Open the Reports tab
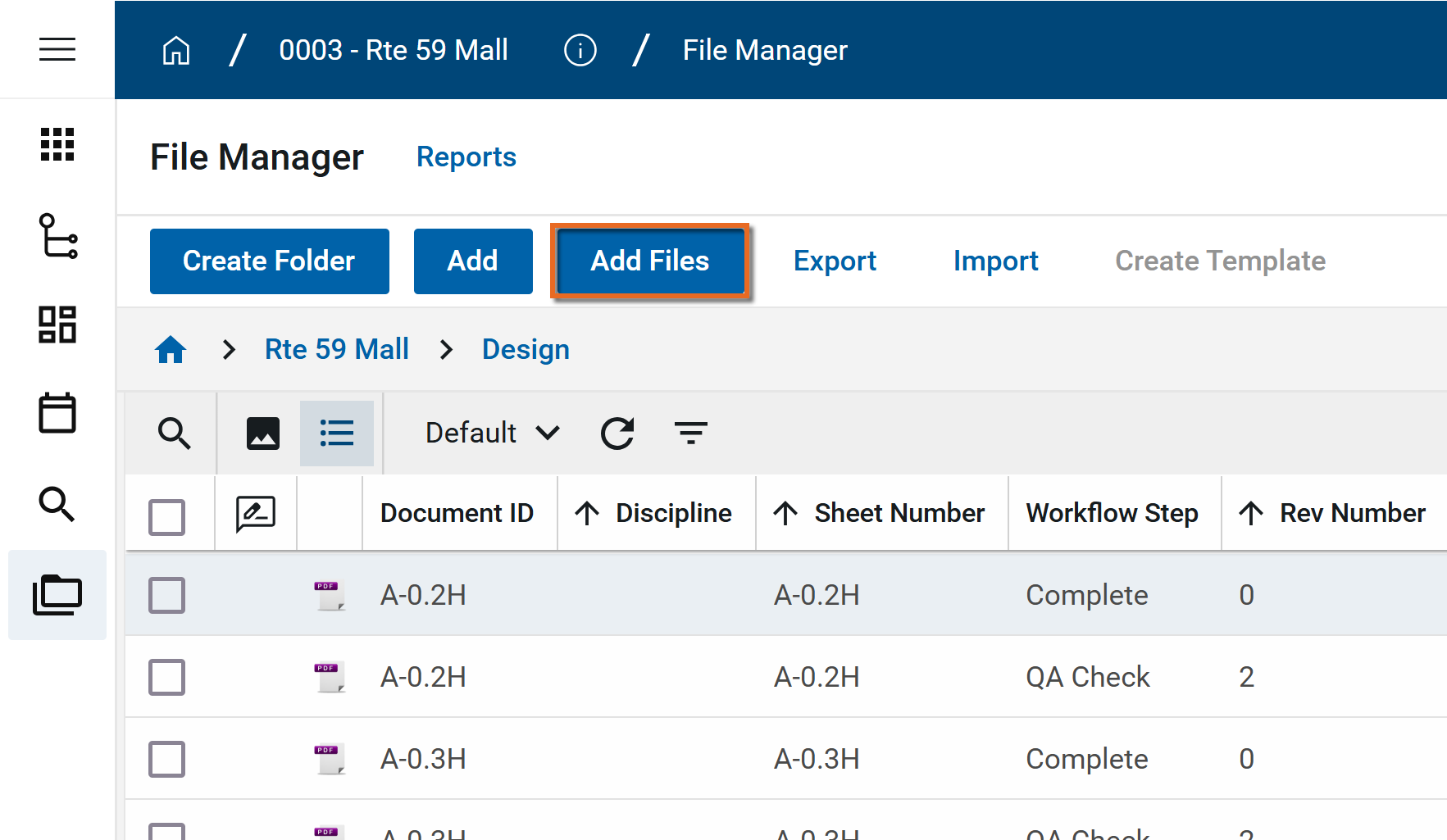Screen dimensions: 1447x840 [466, 157]
